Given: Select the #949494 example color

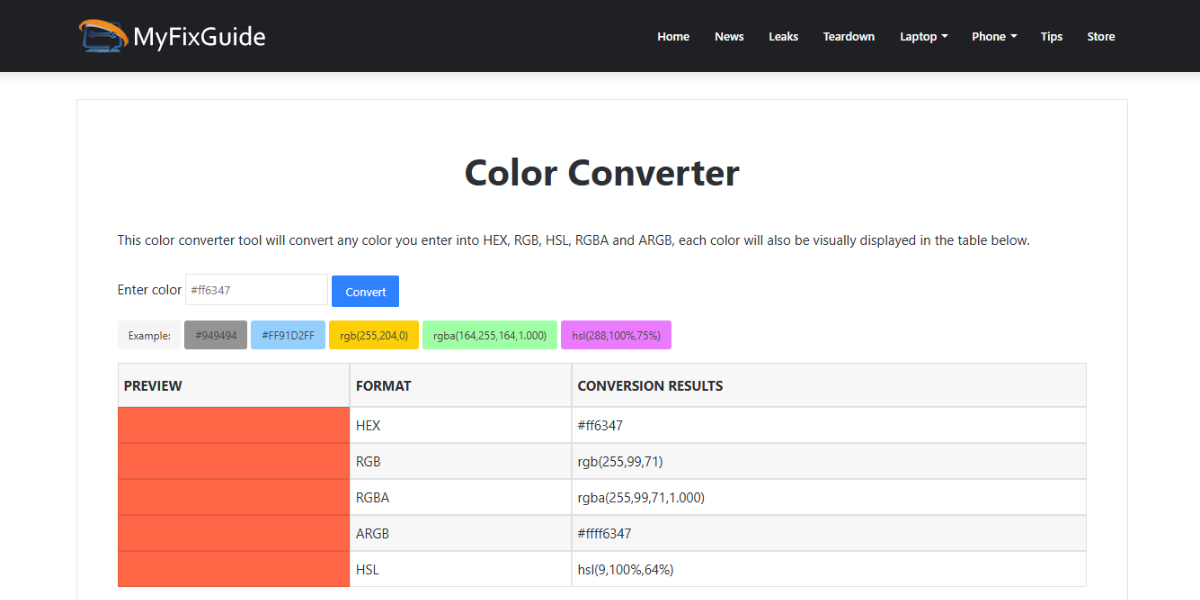Looking at the screenshot, I should click(215, 334).
